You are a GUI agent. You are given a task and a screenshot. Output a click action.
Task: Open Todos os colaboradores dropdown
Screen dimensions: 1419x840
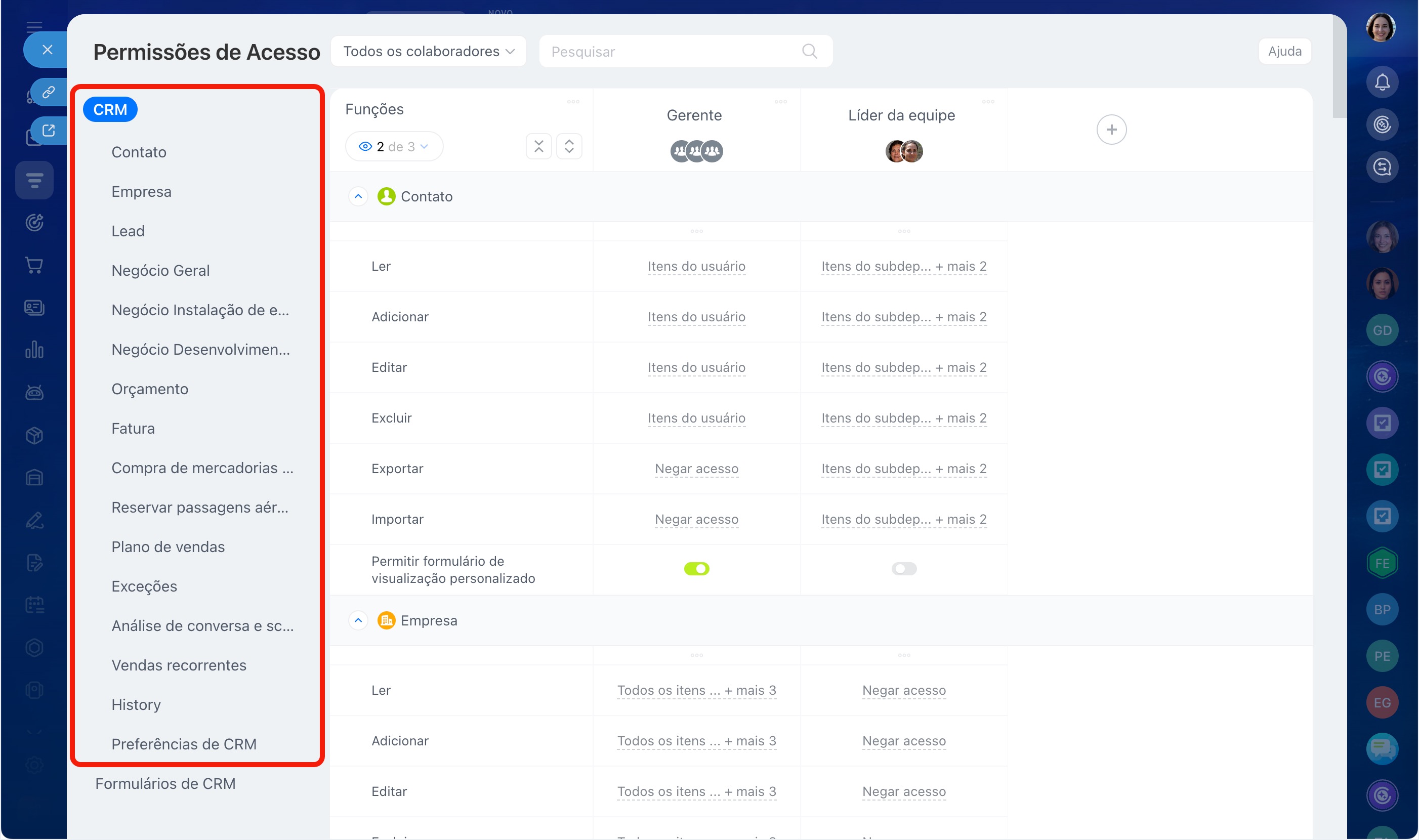click(x=429, y=52)
